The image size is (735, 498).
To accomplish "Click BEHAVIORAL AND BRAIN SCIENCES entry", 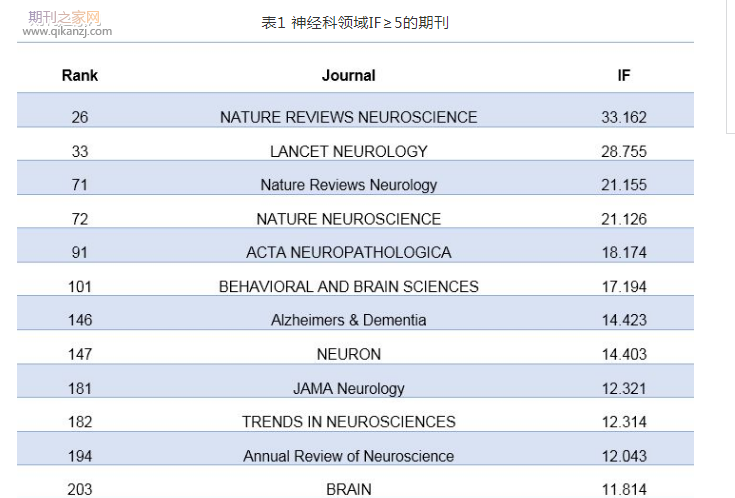I will 349,286.
